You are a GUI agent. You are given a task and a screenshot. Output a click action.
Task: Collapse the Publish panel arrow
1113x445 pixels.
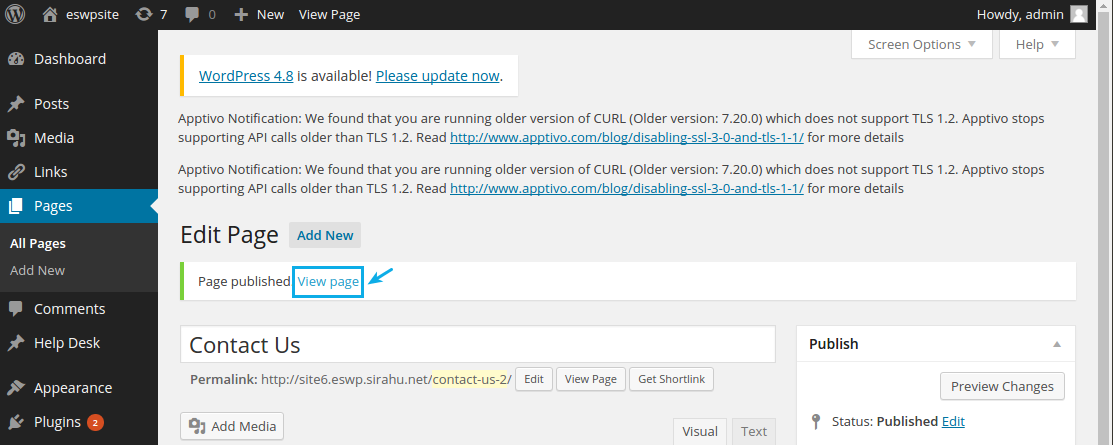click(1057, 344)
